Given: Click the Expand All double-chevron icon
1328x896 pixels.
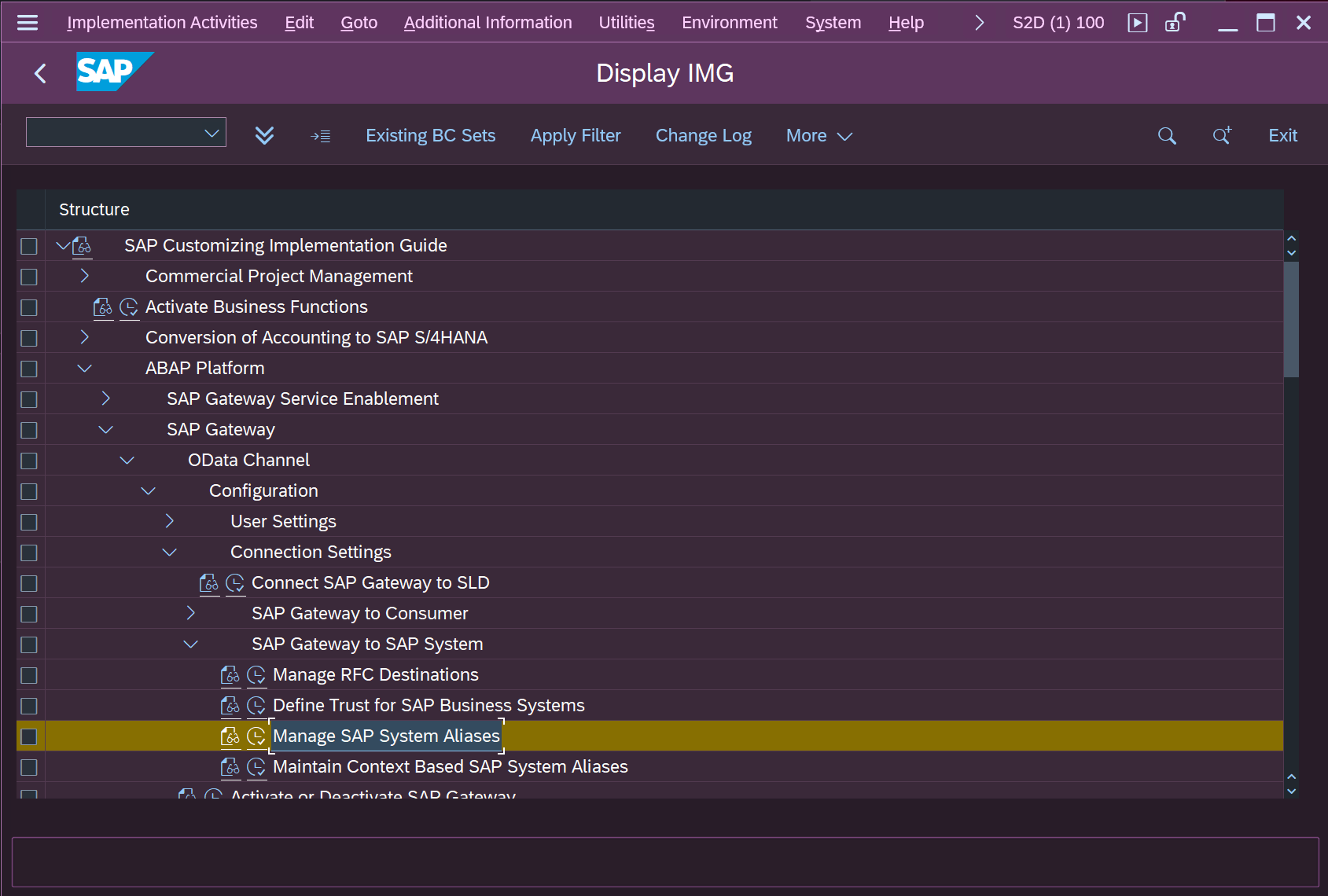Looking at the screenshot, I should click(x=264, y=135).
